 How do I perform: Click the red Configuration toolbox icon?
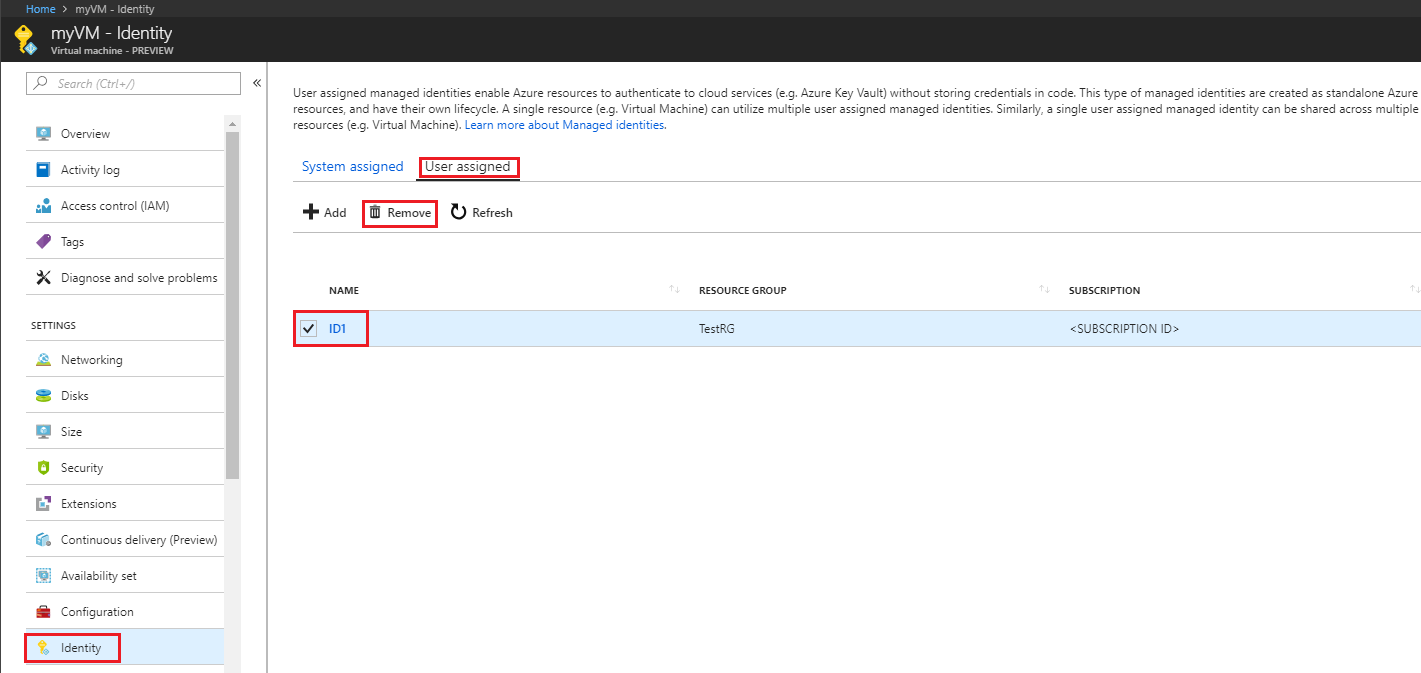point(43,612)
